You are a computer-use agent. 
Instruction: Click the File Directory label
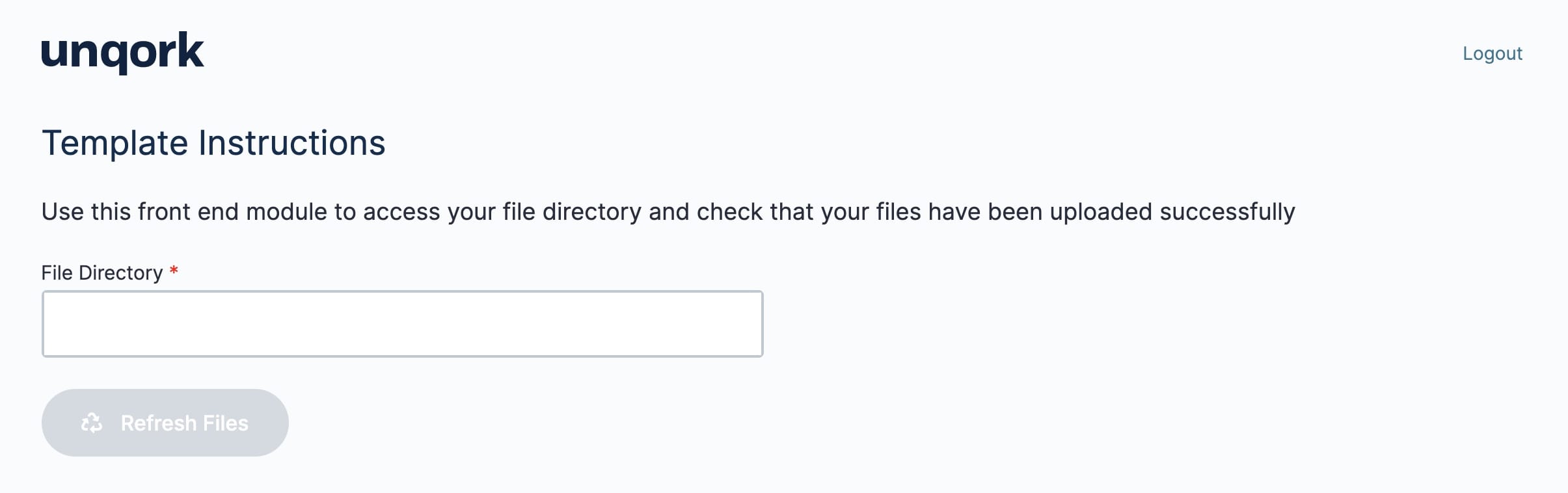[102, 273]
